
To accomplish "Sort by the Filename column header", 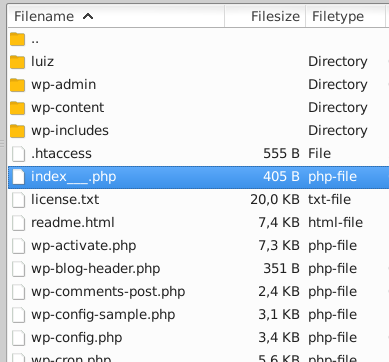I will pyautogui.click(x=116, y=16).
